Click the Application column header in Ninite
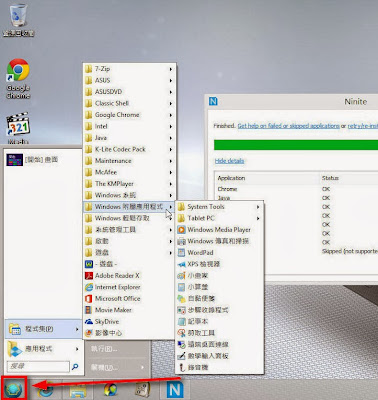The width and height of the screenshot is (378, 400). click(x=231, y=178)
